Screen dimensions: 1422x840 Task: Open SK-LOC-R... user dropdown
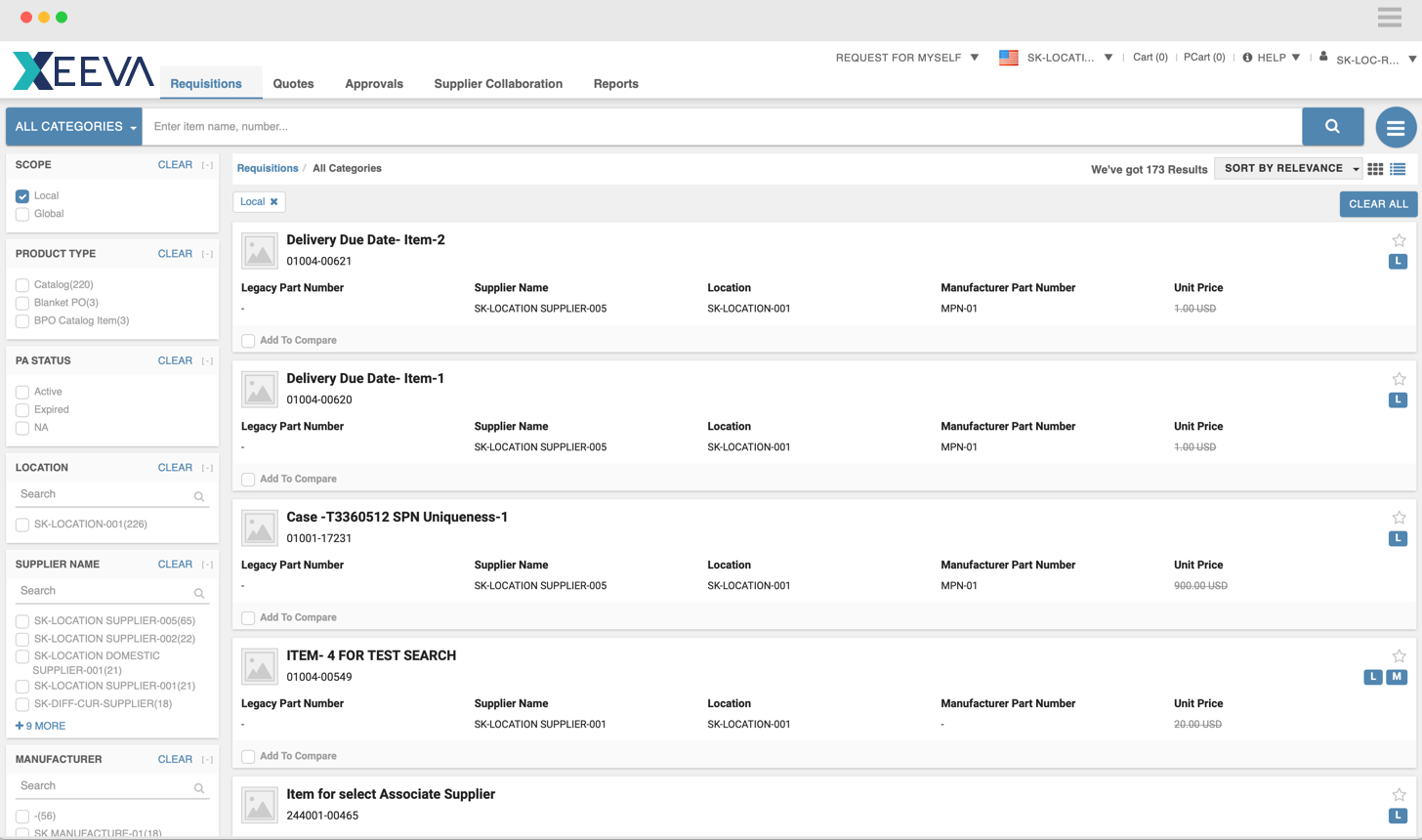(x=1376, y=60)
